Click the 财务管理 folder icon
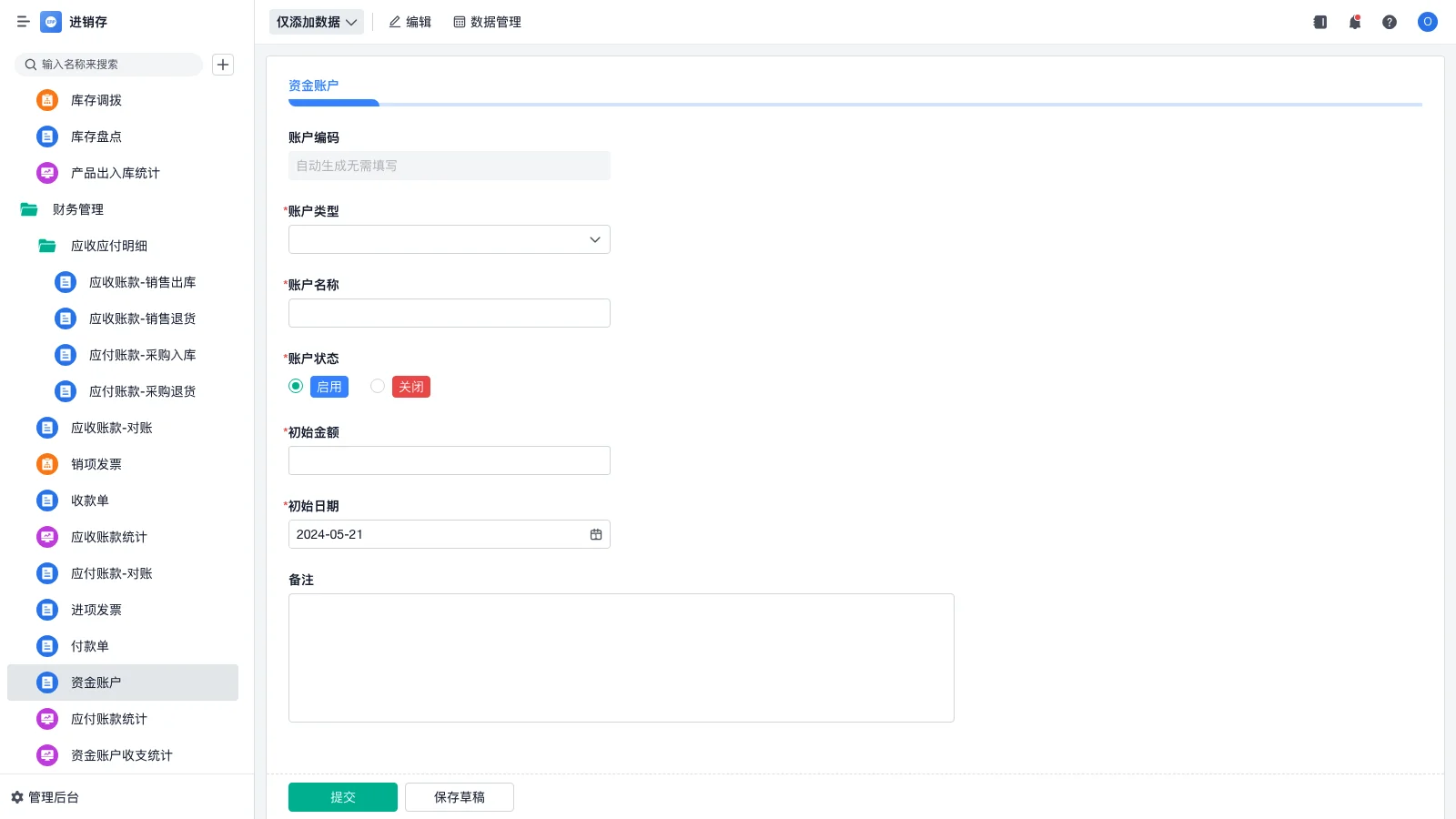This screenshot has width=1456, height=819. [29, 209]
